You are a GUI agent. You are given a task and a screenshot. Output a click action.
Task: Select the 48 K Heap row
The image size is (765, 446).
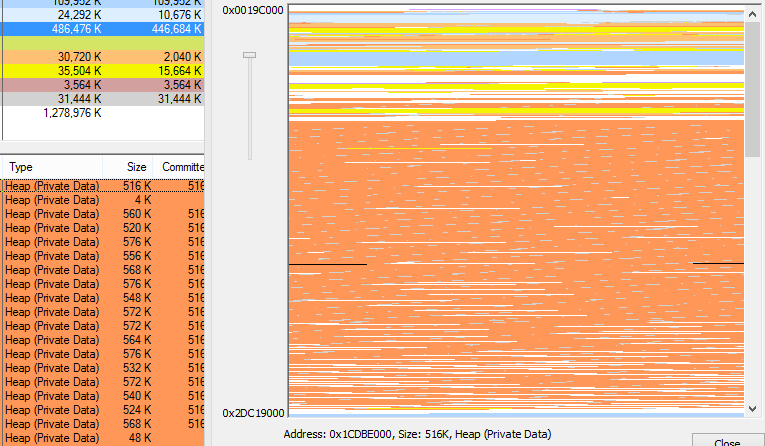tap(100, 438)
